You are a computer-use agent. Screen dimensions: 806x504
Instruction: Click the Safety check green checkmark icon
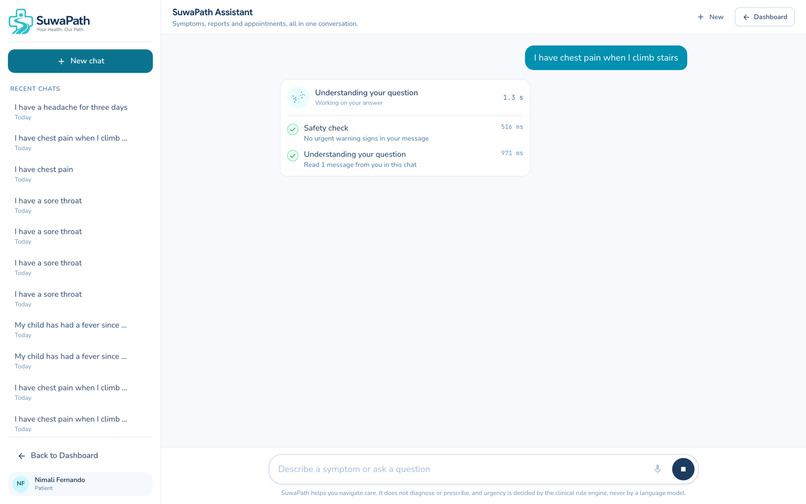point(292,129)
